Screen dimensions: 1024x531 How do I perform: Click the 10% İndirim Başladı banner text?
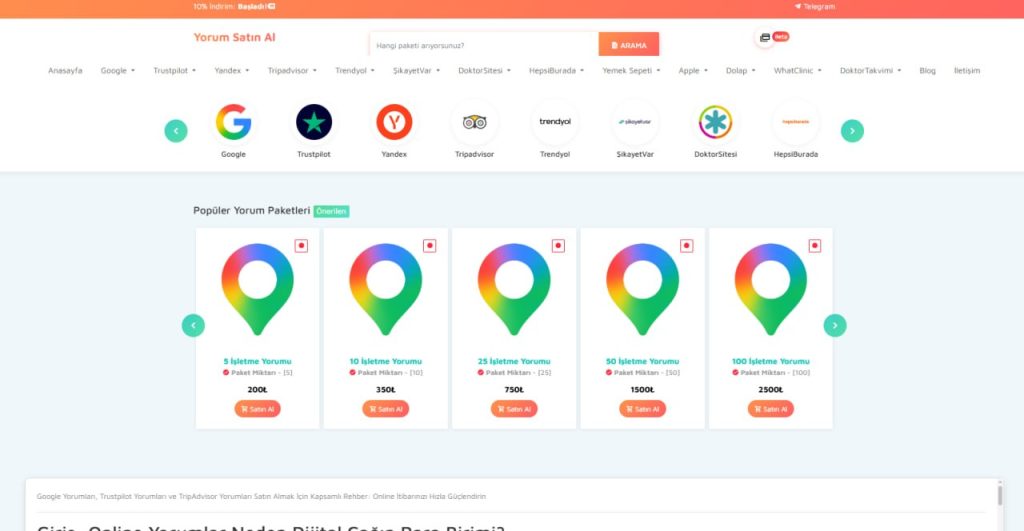[x=234, y=7]
